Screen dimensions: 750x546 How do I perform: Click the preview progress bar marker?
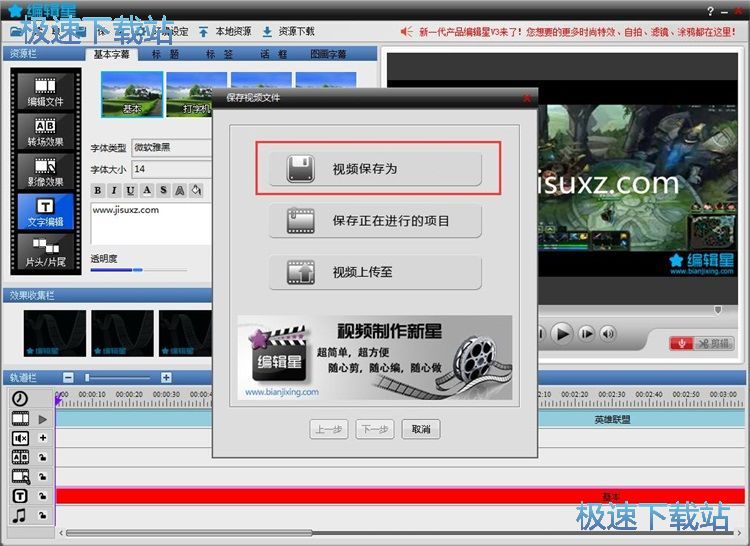[718, 310]
